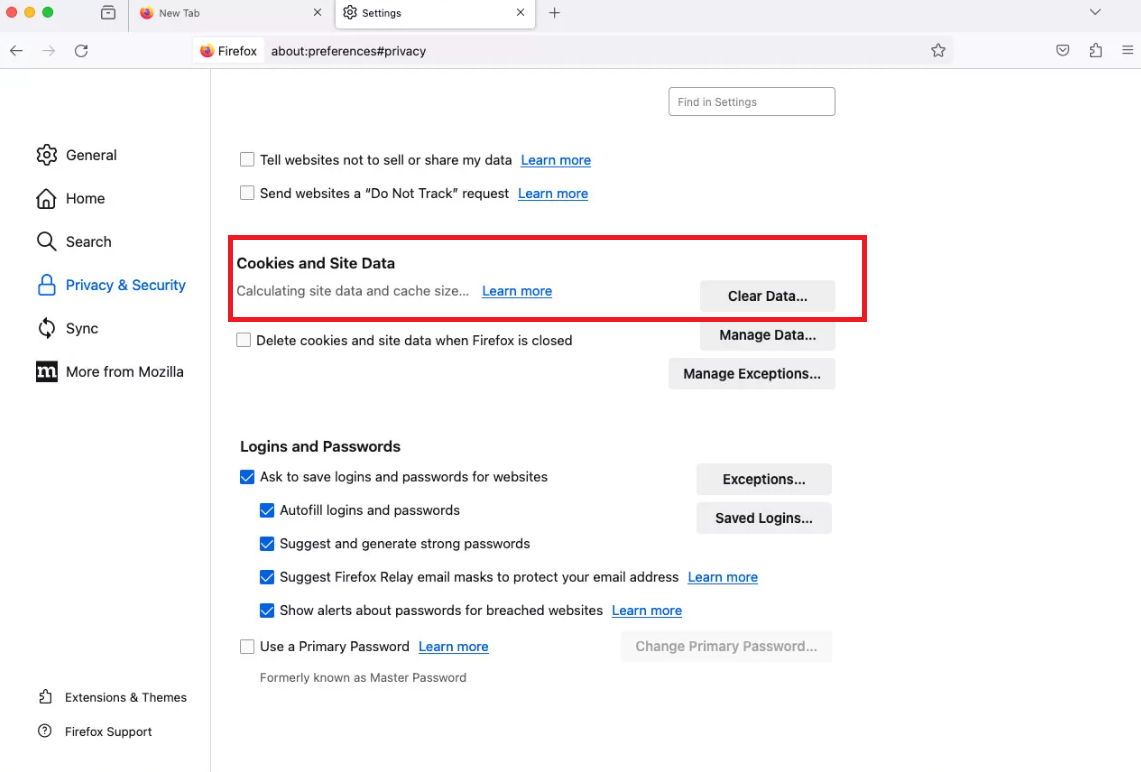Viewport: 1141px width, 772px height.
Task: Uncheck Autofill logins and passwords
Action: pos(267,510)
